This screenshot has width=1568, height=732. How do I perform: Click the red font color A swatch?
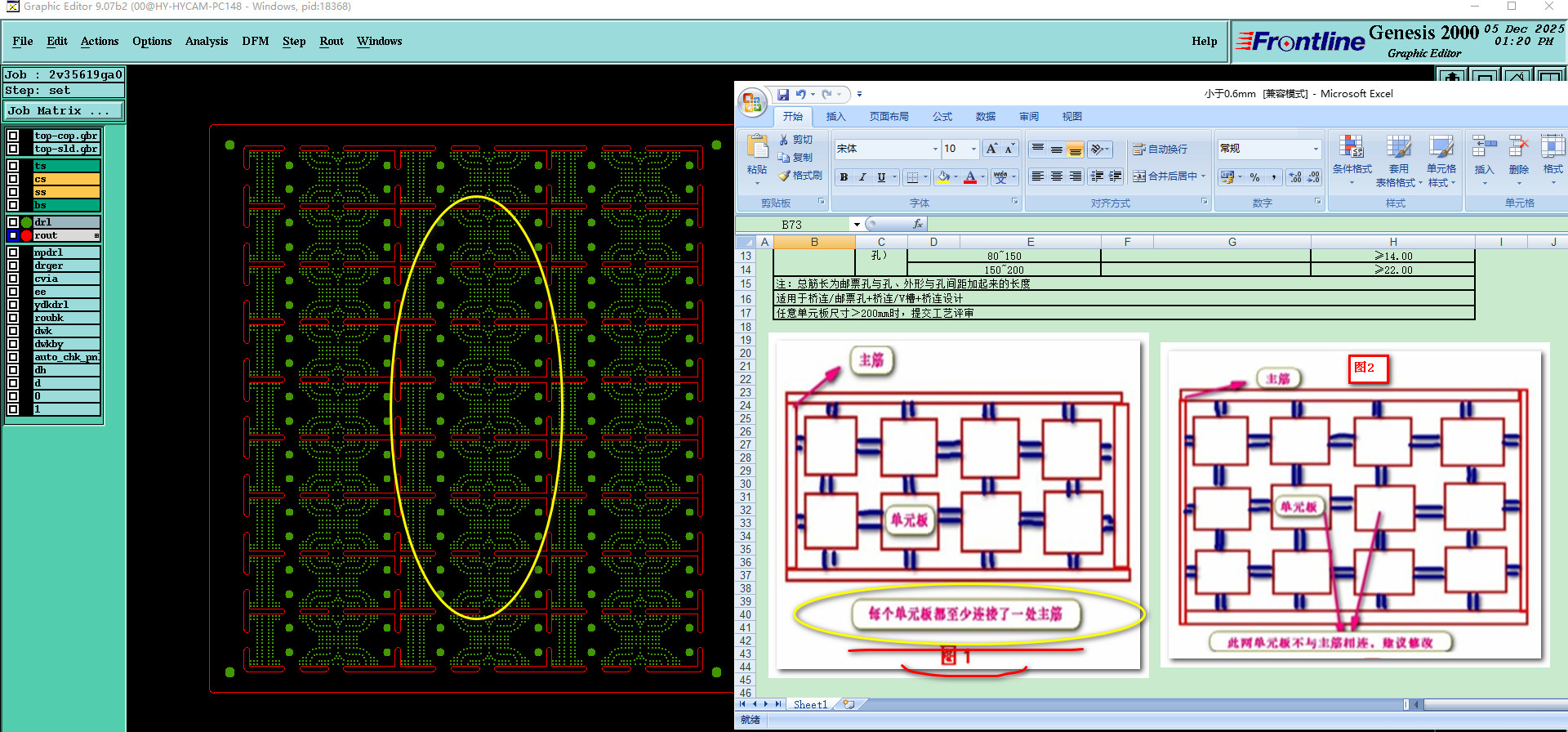pos(970,177)
